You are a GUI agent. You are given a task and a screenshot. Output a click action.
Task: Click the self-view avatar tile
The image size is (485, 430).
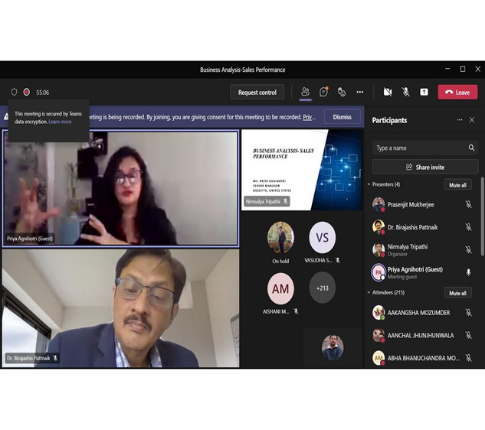(332, 348)
